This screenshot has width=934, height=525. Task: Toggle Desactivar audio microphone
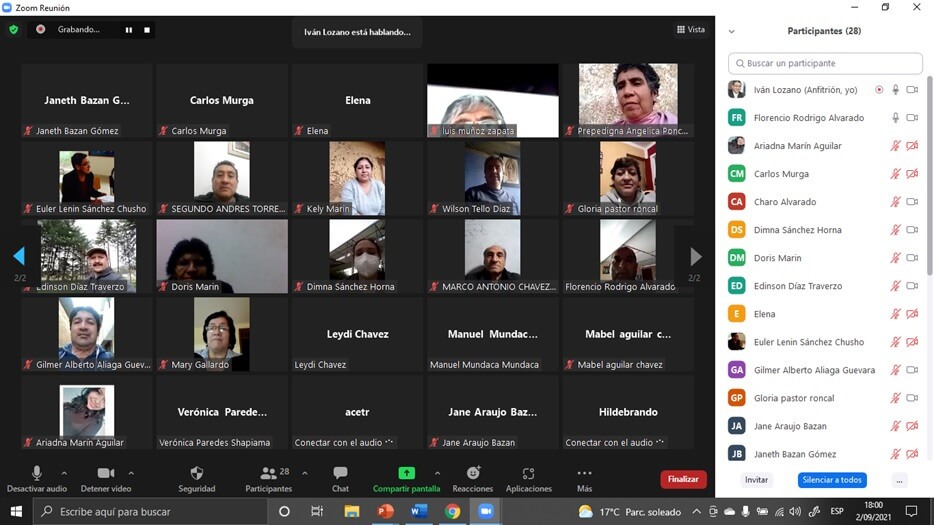pos(37,473)
